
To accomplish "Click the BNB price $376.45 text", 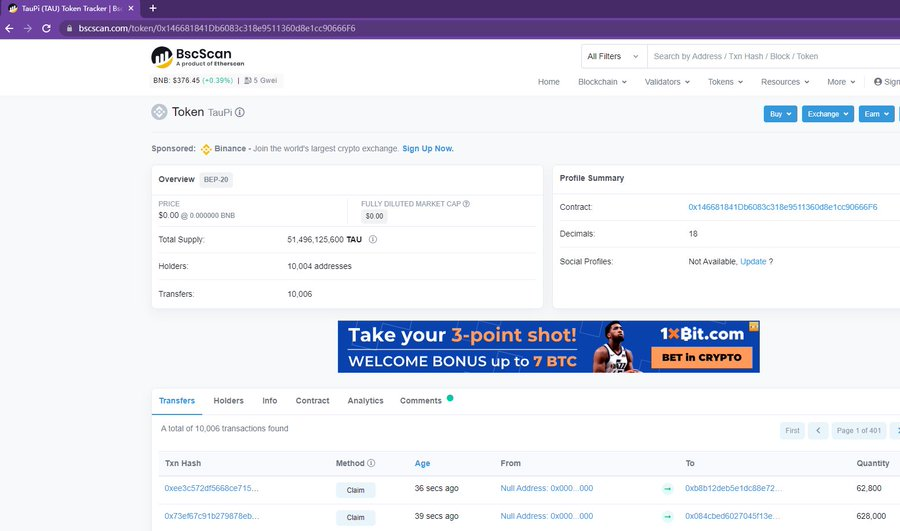I will click(177, 80).
